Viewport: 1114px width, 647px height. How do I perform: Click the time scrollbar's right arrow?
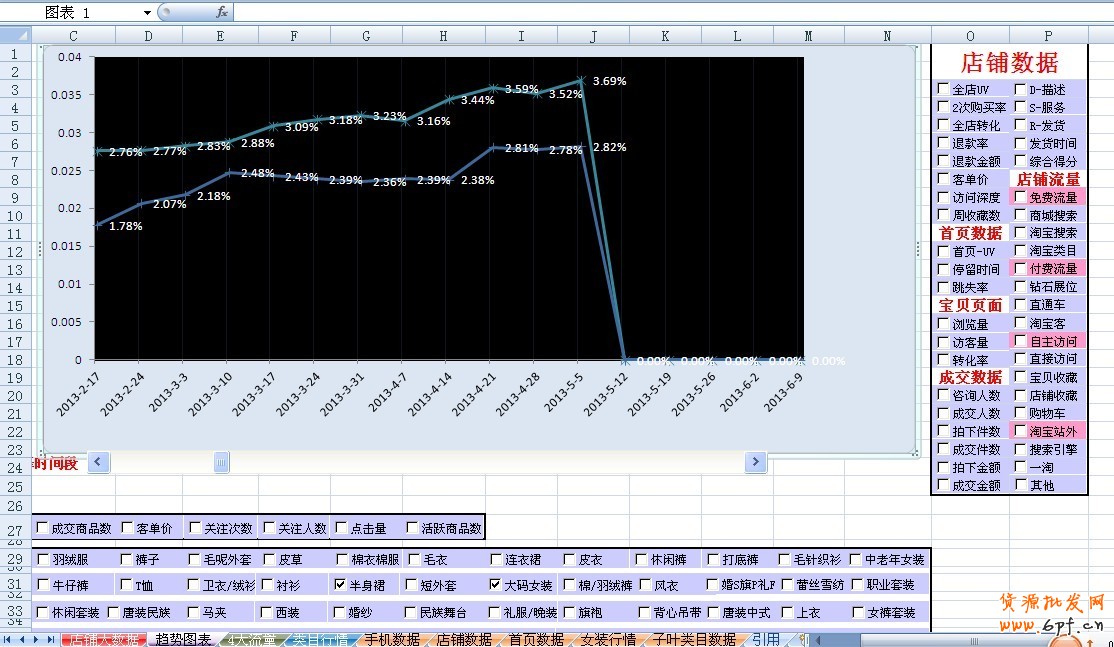click(x=755, y=462)
